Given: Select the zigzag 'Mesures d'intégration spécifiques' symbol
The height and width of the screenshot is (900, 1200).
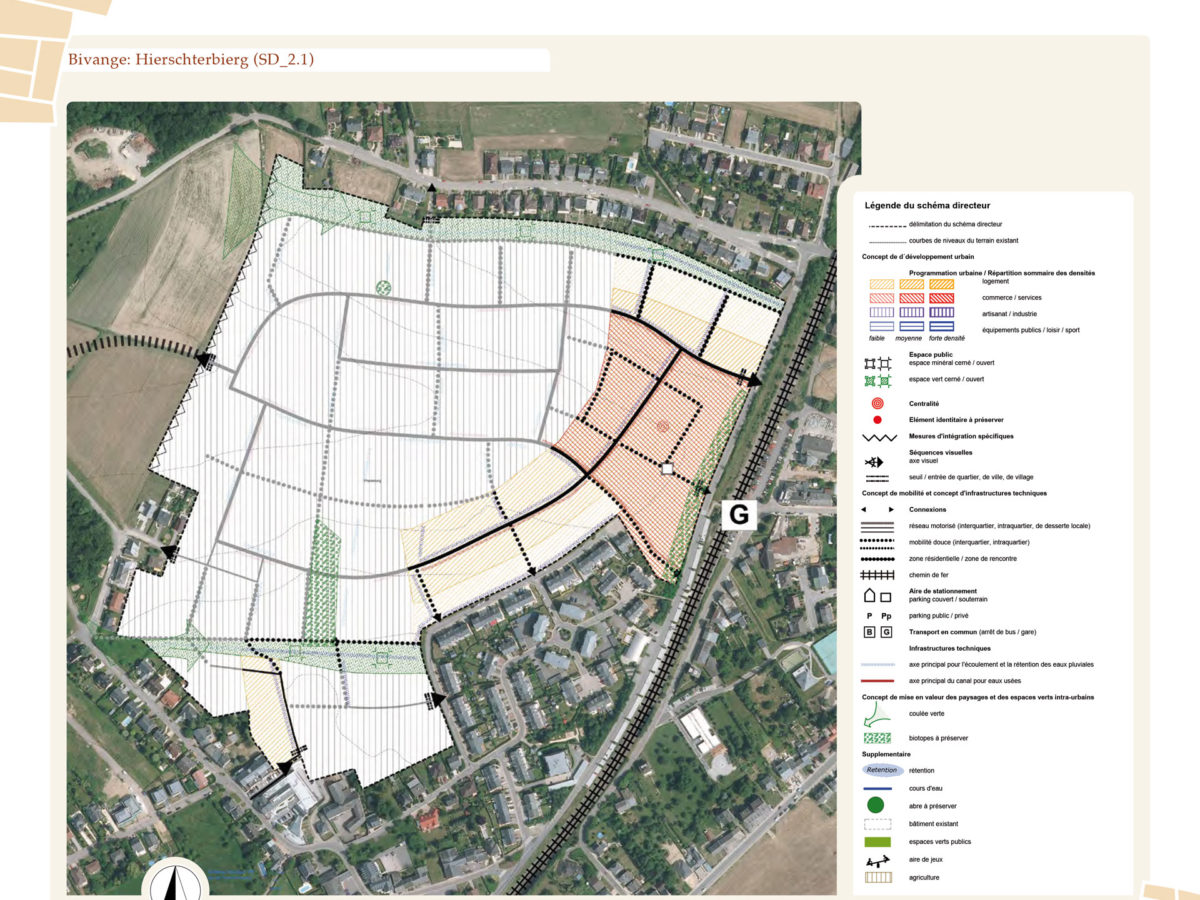Looking at the screenshot, I should point(877,437).
